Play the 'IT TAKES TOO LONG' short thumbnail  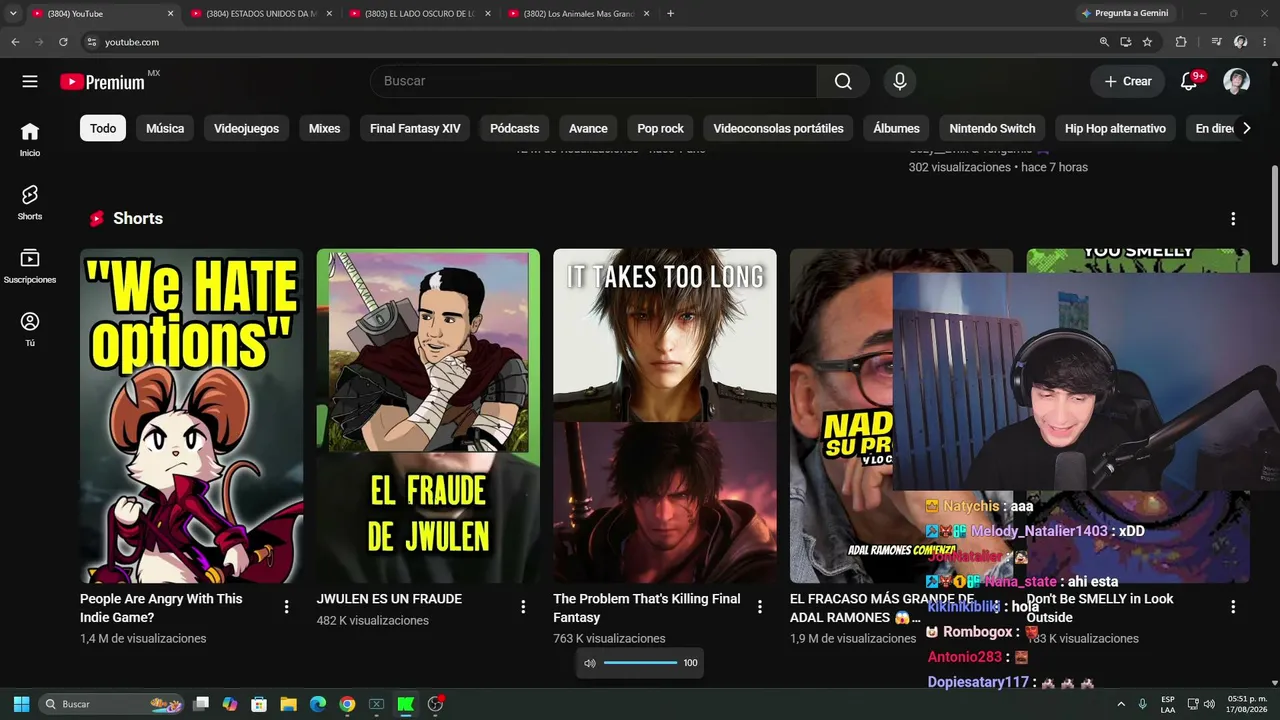[665, 416]
